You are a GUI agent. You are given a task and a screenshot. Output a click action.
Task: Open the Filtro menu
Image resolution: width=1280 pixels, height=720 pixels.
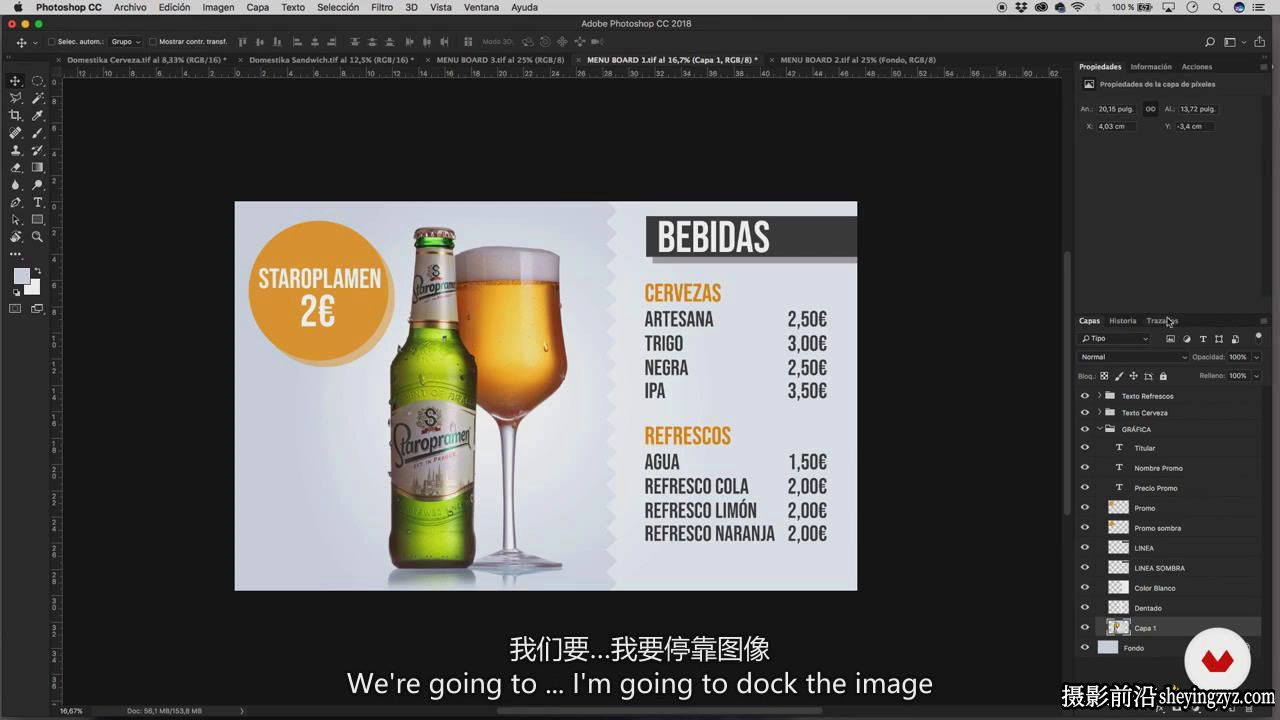coord(382,7)
